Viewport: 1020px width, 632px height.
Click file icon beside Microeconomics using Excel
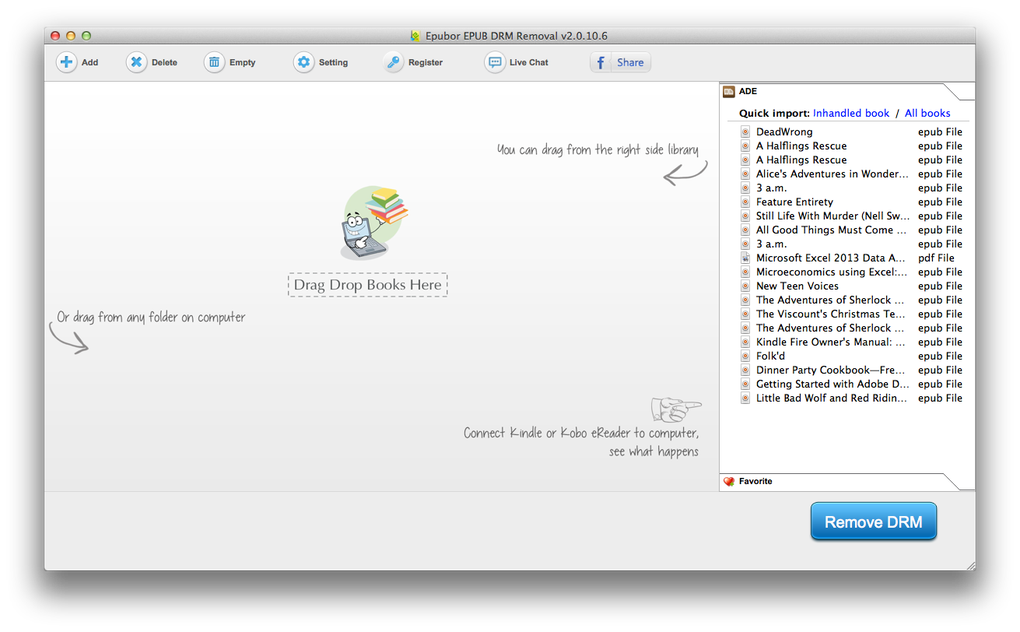(x=745, y=272)
